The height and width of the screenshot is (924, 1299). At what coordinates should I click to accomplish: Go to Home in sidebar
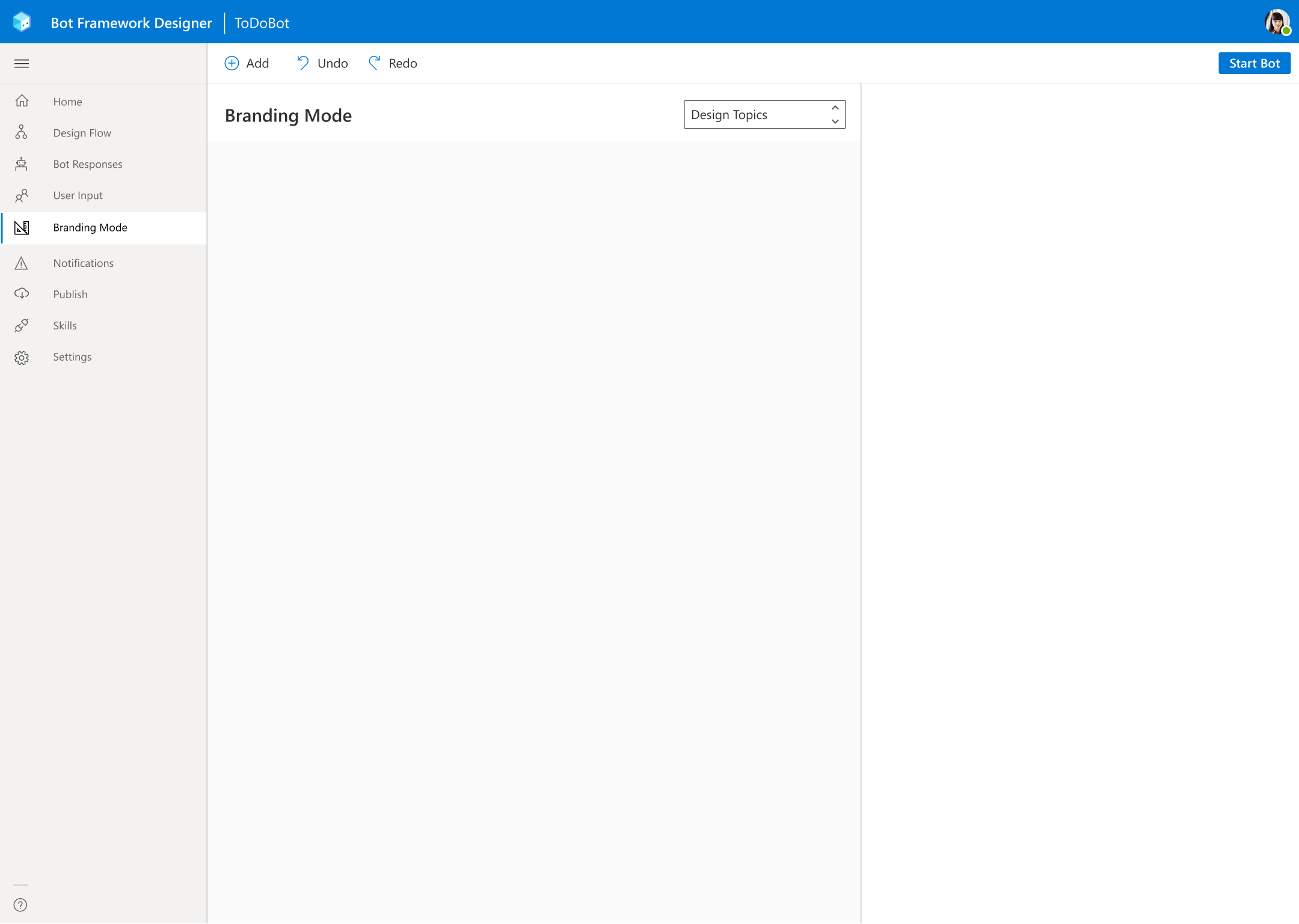tap(104, 102)
